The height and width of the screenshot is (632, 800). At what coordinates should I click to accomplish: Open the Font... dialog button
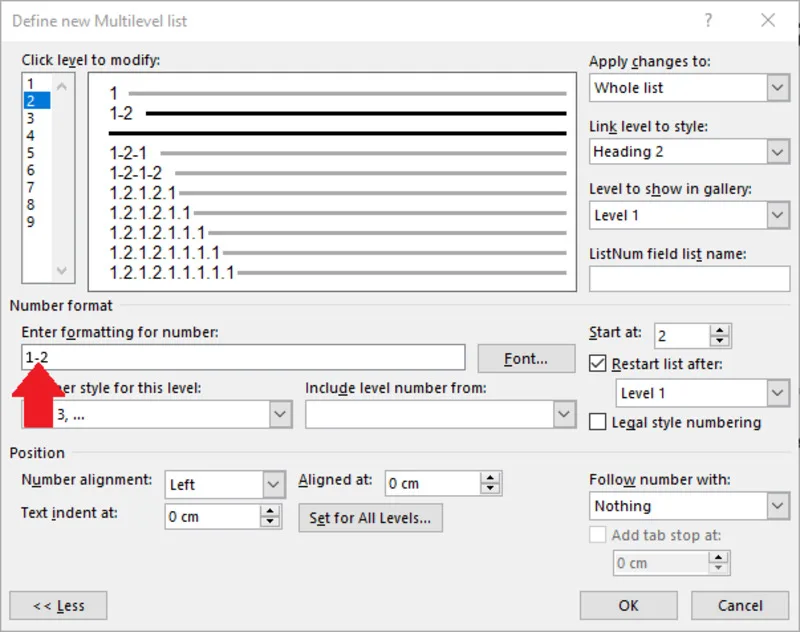[x=526, y=359]
